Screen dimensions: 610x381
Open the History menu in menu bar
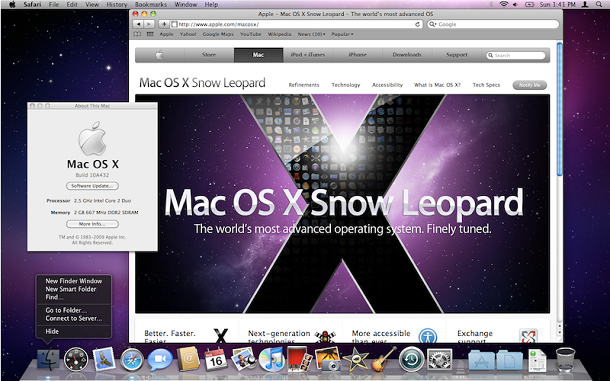pyautogui.click(x=117, y=4)
